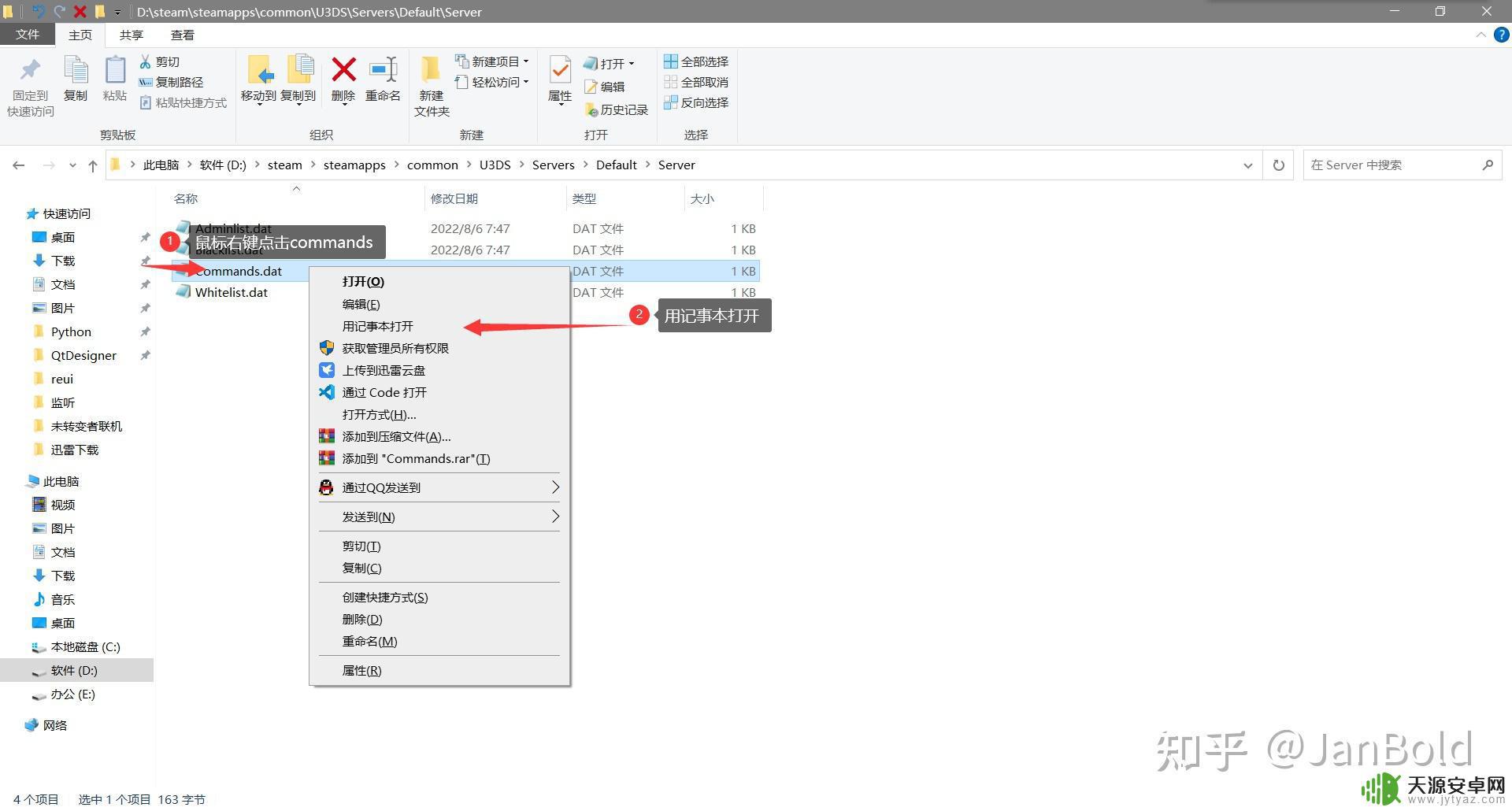Screen dimensions: 1512x811
Task: Click U3DS in the breadcrumb path
Action: [495, 165]
